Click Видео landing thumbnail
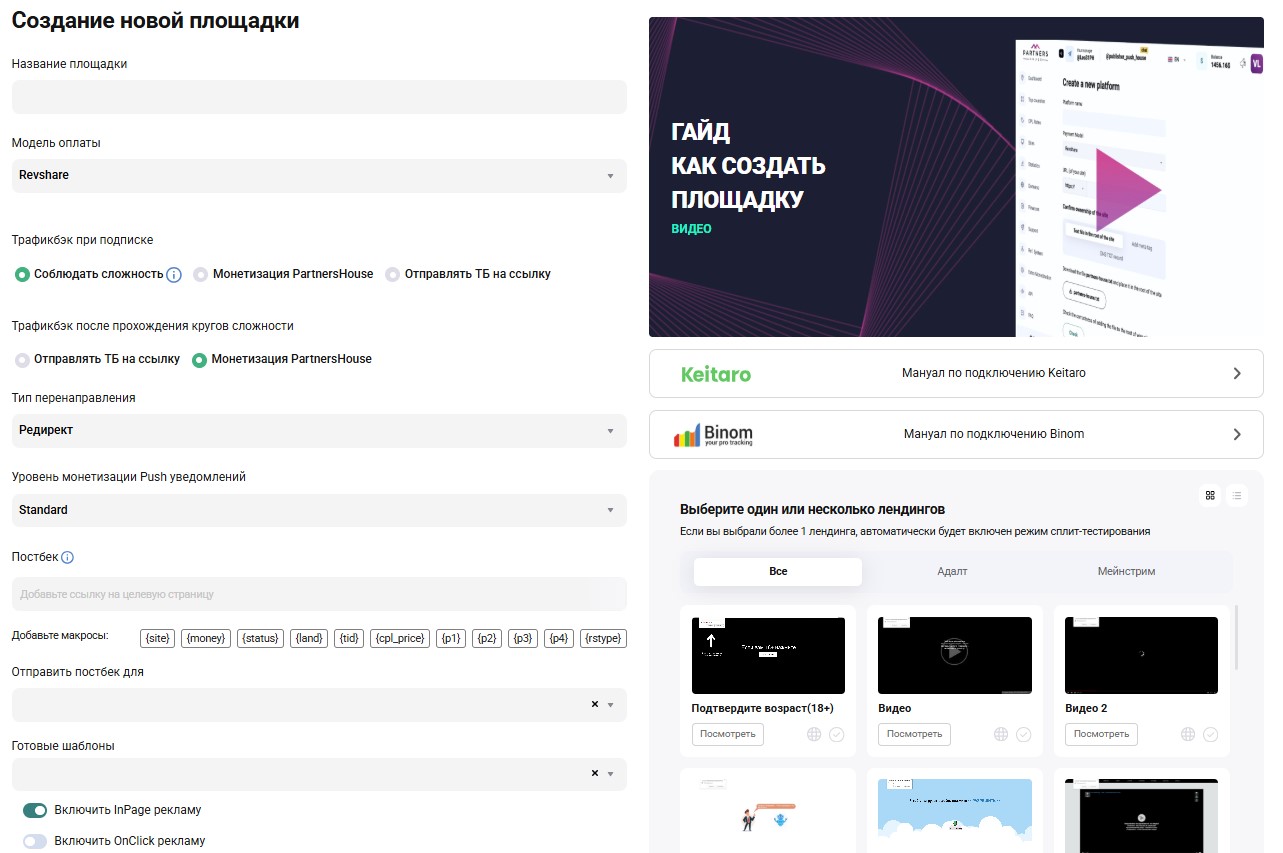 coord(955,655)
